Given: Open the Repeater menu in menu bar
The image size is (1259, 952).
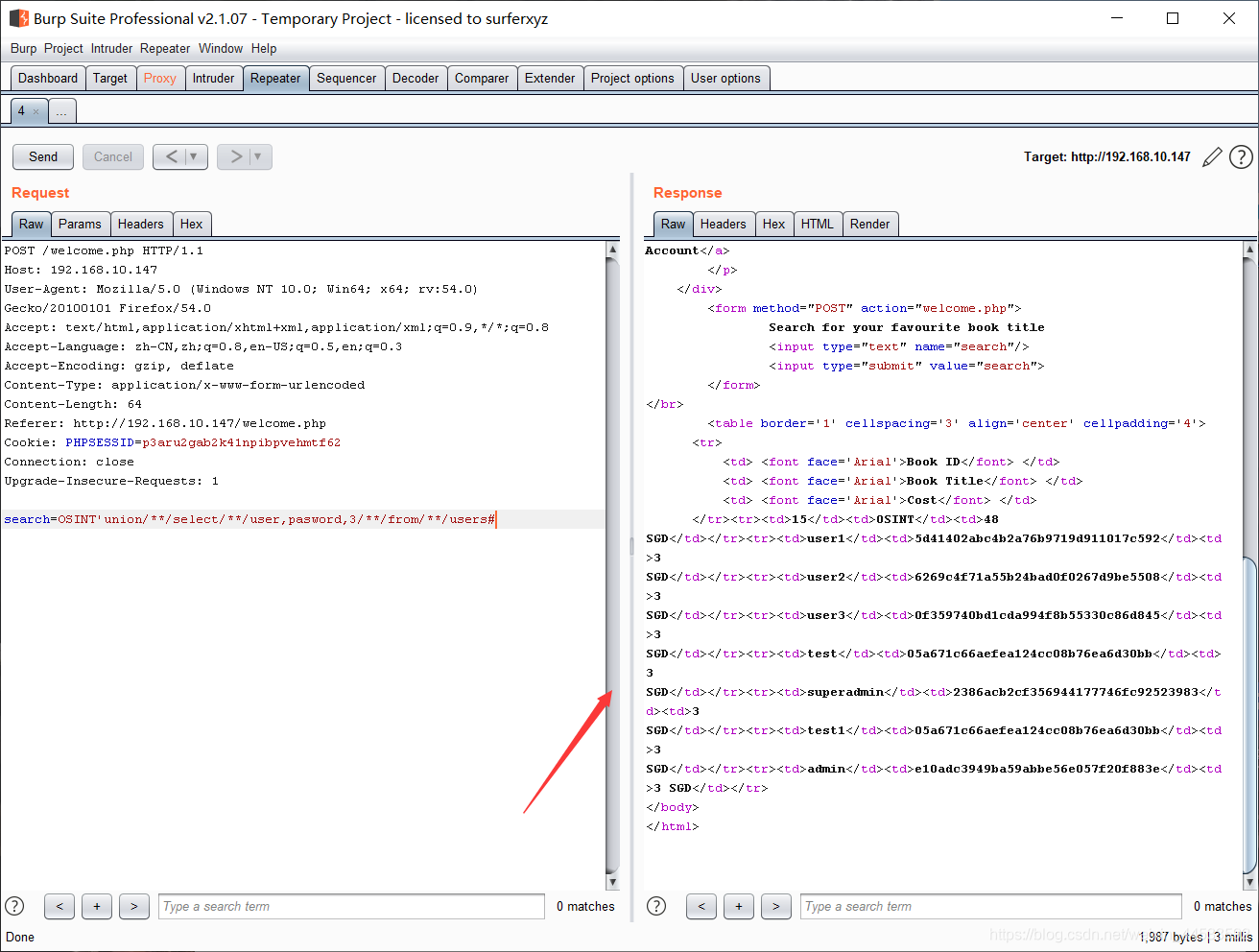Looking at the screenshot, I should click(x=165, y=48).
